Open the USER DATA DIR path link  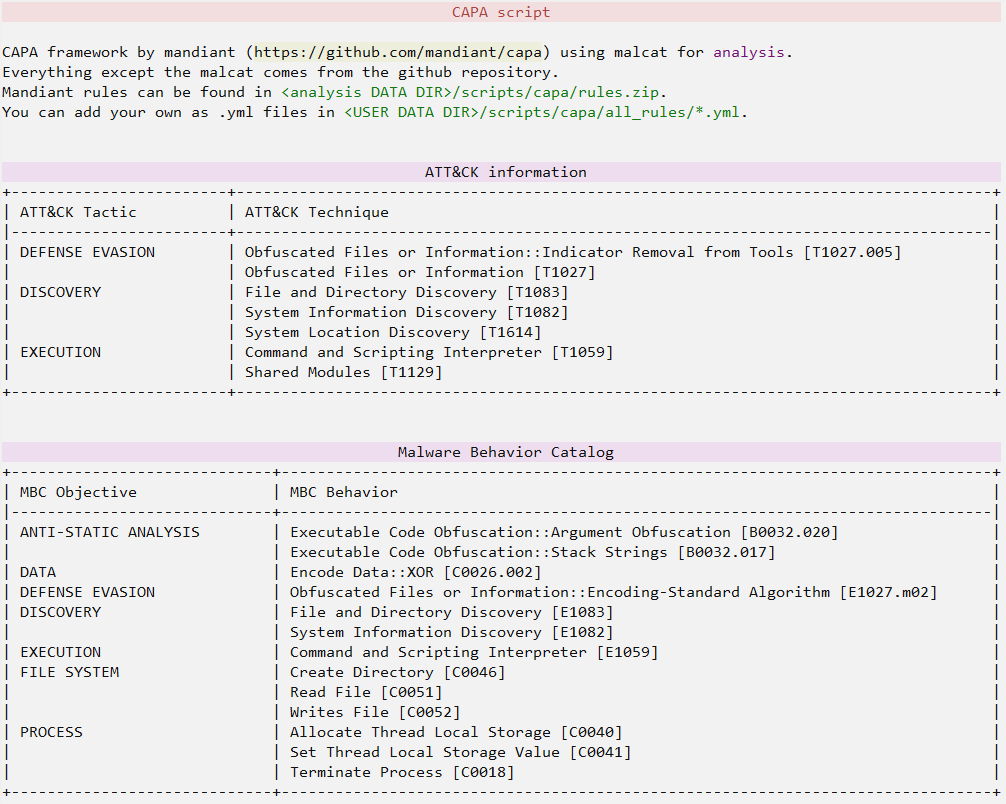pyautogui.click(x=409, y=112)
